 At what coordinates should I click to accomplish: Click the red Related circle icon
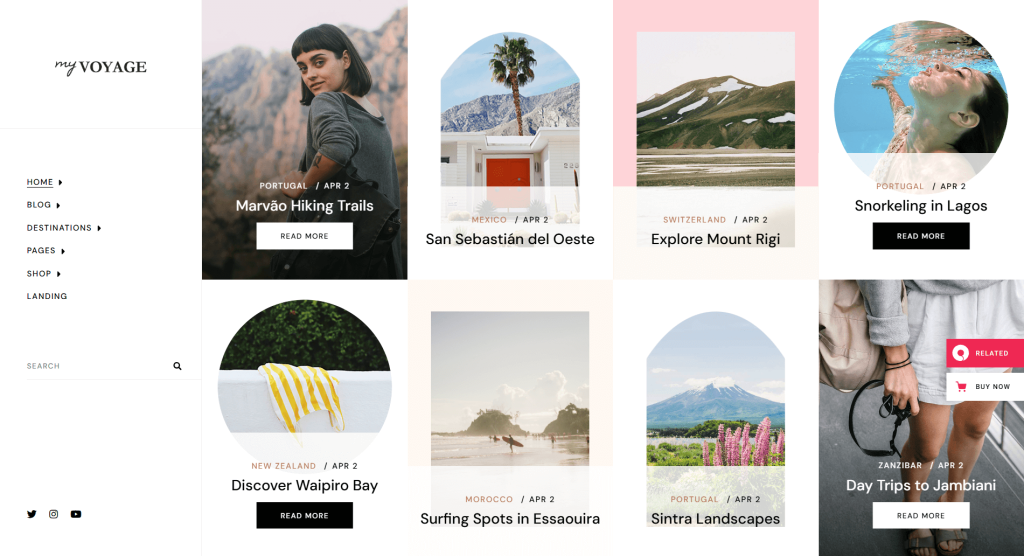coord(960,353)
